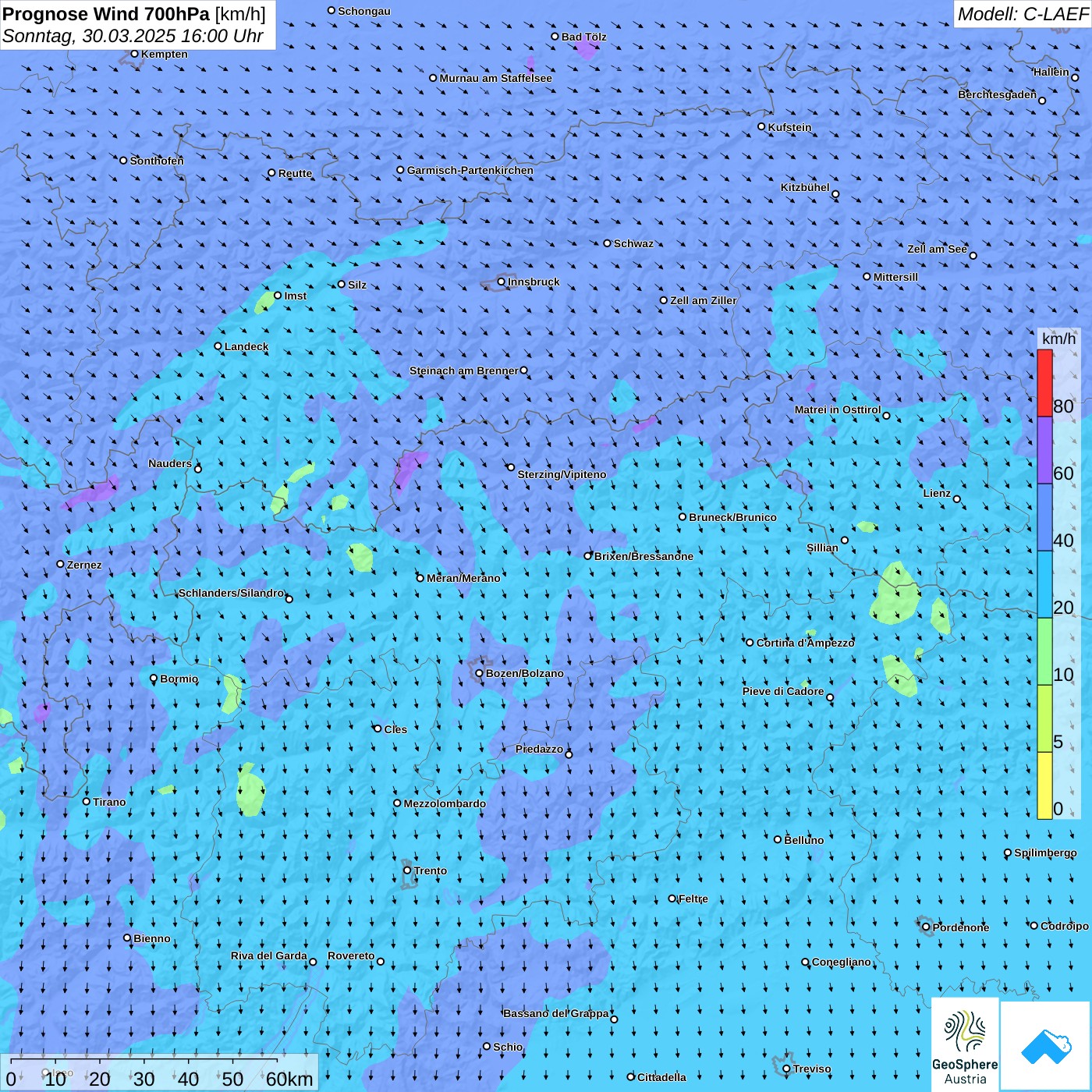Viewport: 1092px width, 1092px height.
Task: Click the 'Murnau am Staffelsee' label
Action: click(x=495, y=78)
